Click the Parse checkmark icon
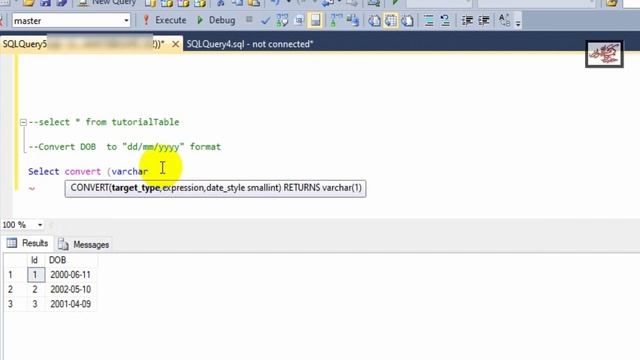640x360 pixels. coord(265,20)
